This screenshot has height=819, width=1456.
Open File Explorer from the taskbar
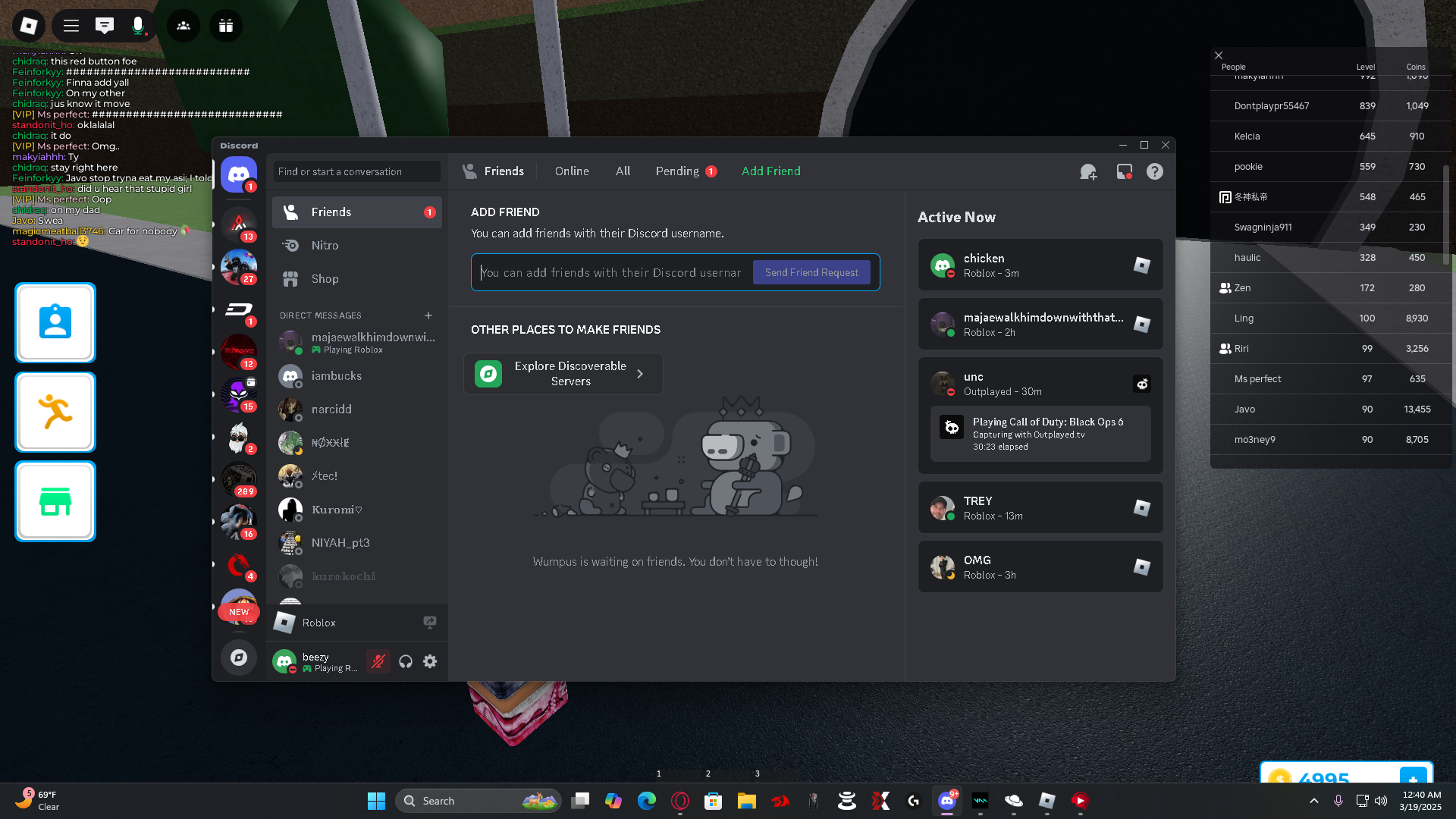tap(747, 801)
